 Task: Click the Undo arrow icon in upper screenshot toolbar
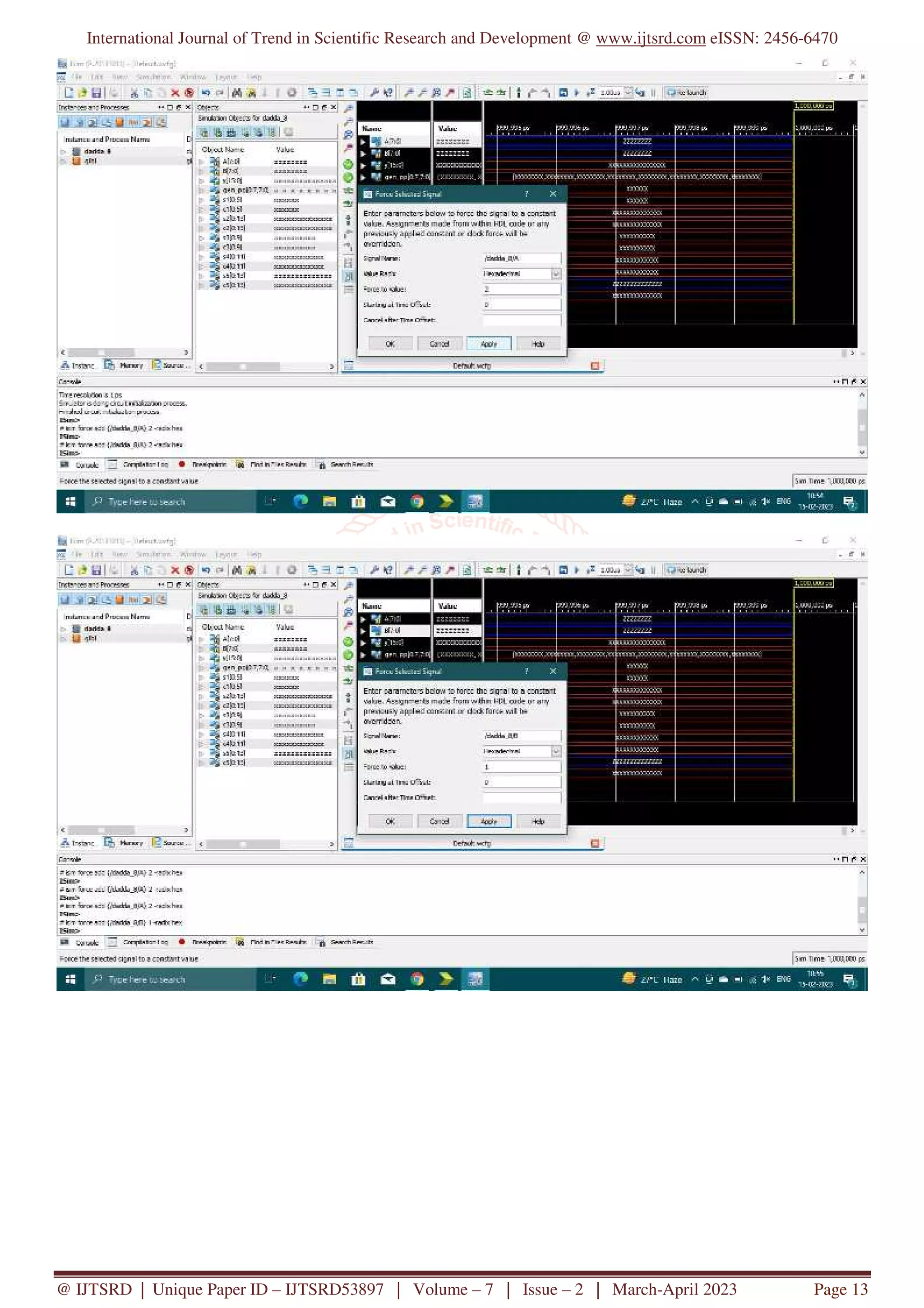click(x=206, y=93)
